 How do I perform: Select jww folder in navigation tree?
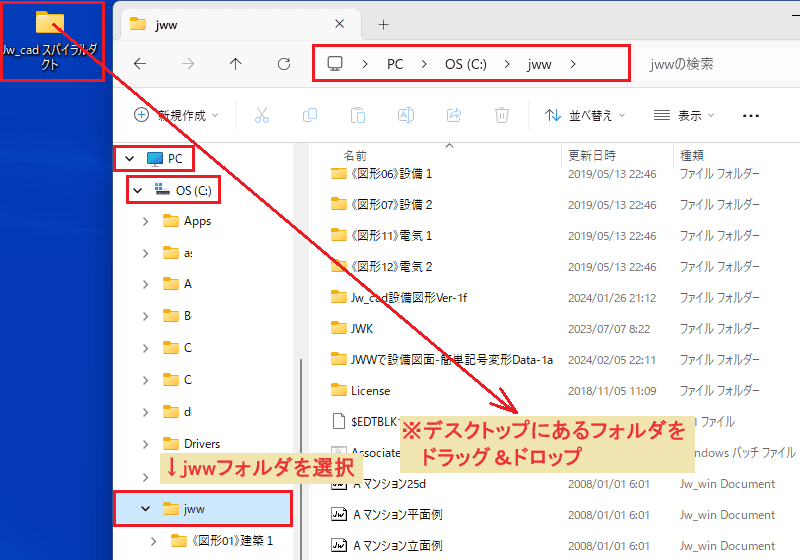203,508
